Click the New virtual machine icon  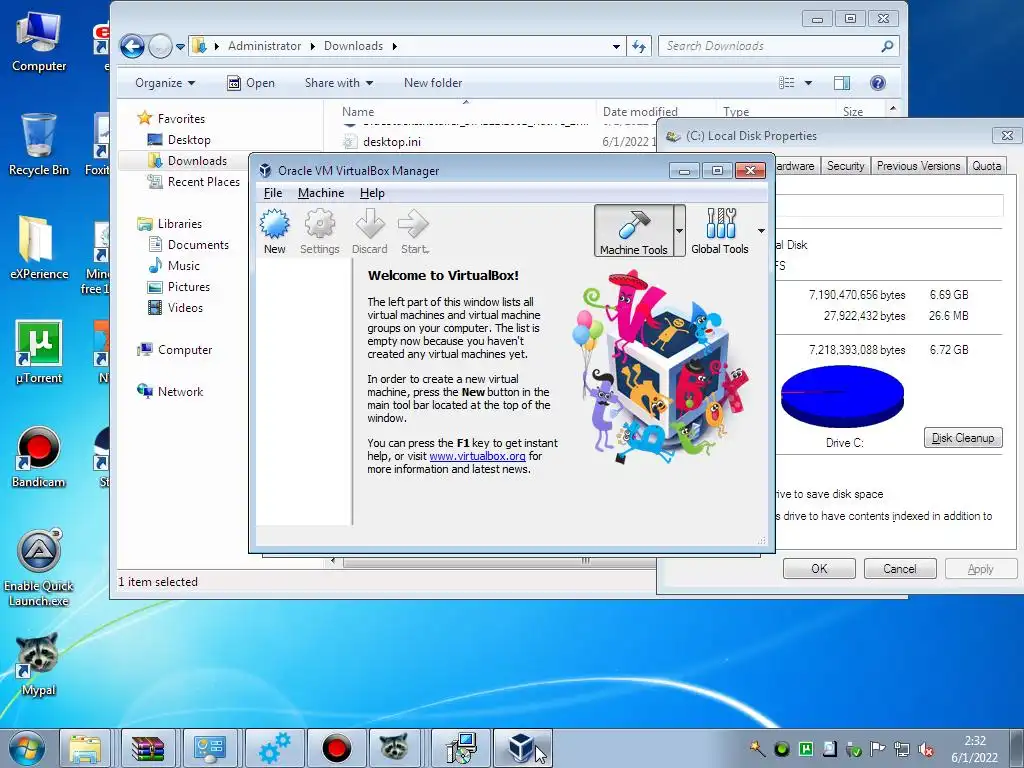(x=275, y=231)
